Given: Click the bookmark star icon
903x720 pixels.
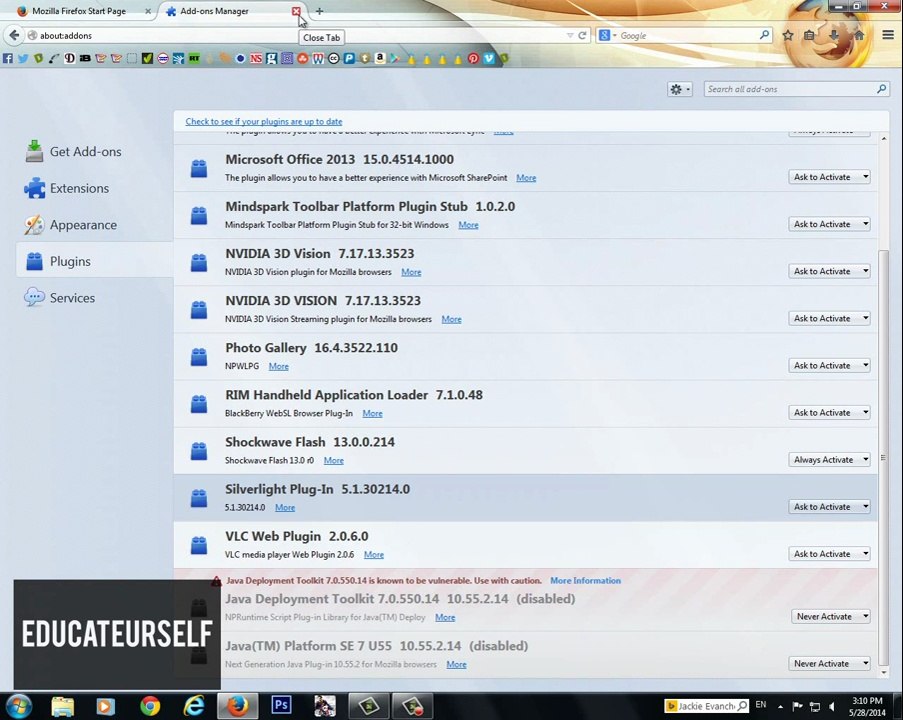Looking at the screenshot, I should click(x=788, y=35).
